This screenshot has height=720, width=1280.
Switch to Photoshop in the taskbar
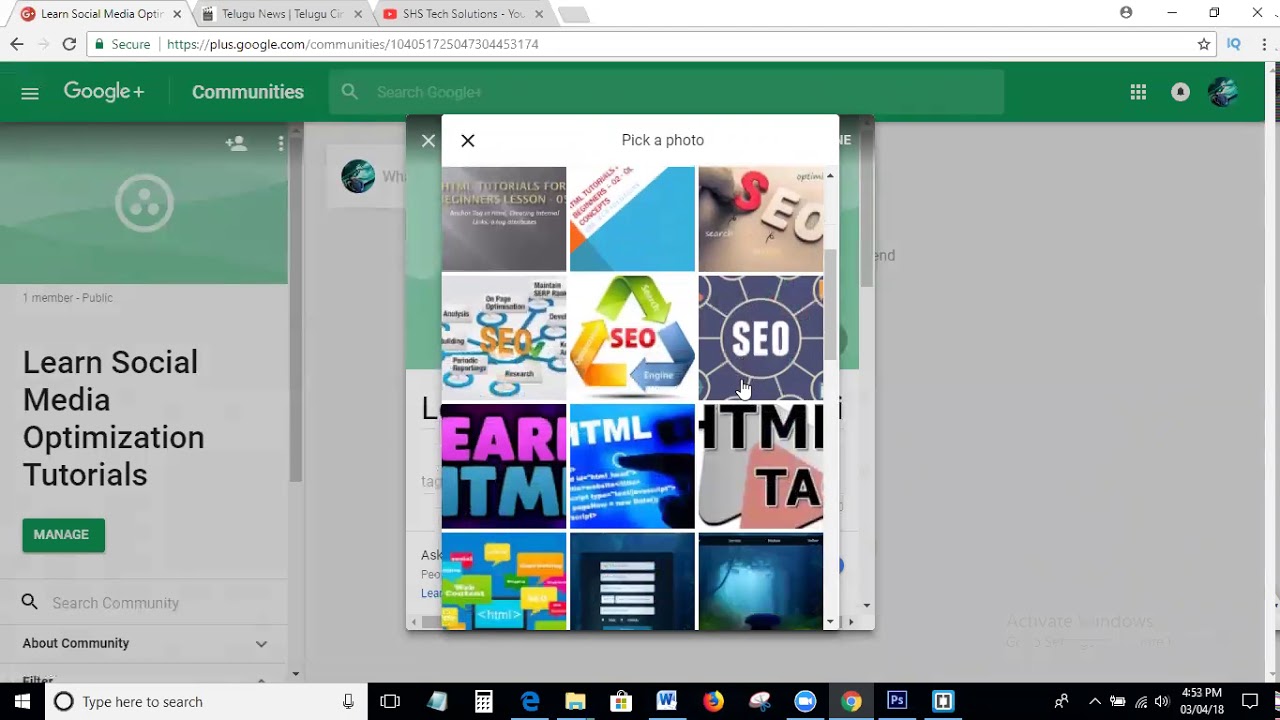pyautogui.click(x=897, y=701)
